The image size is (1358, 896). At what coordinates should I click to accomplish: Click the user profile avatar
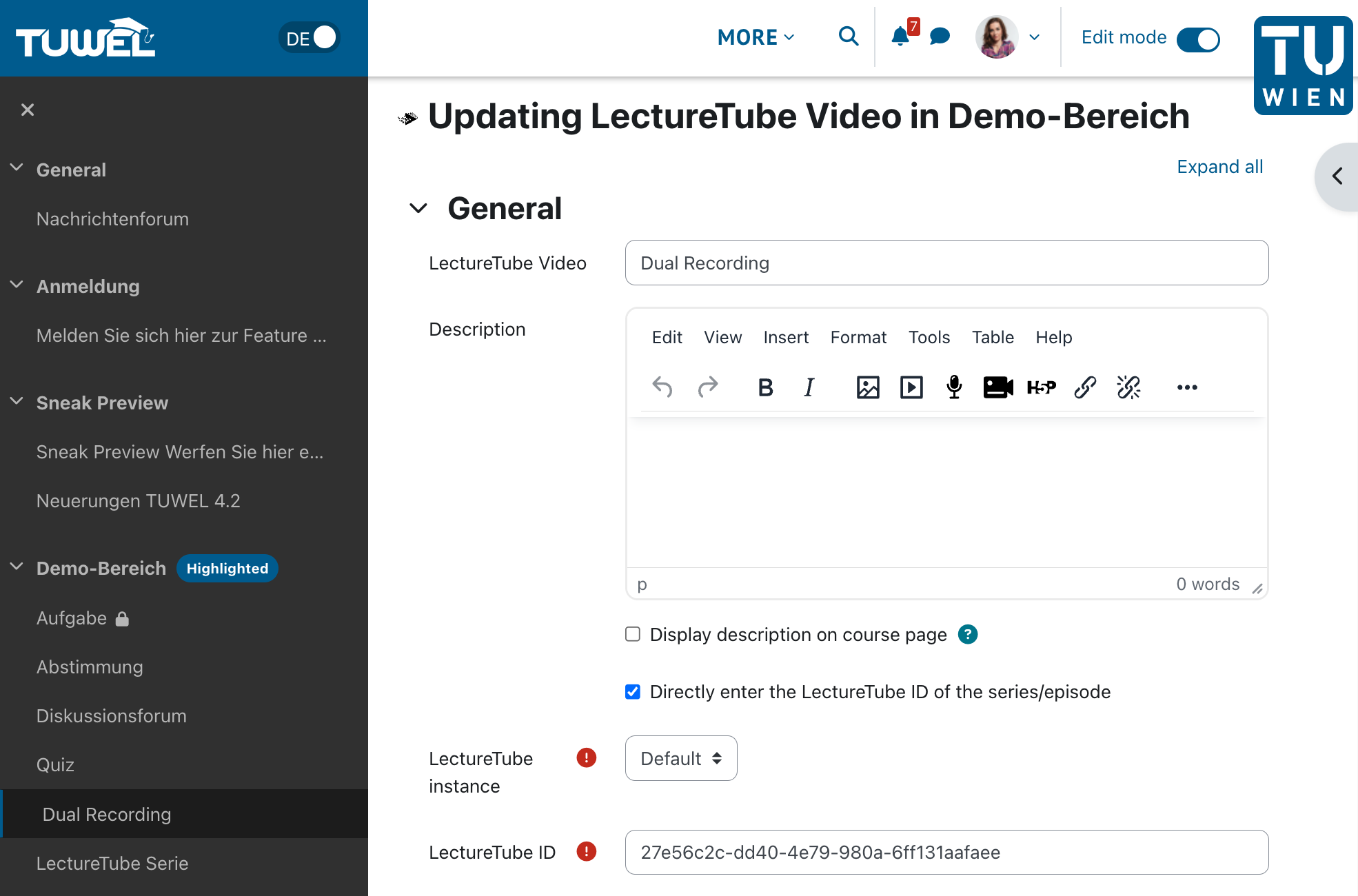point(996,37)
